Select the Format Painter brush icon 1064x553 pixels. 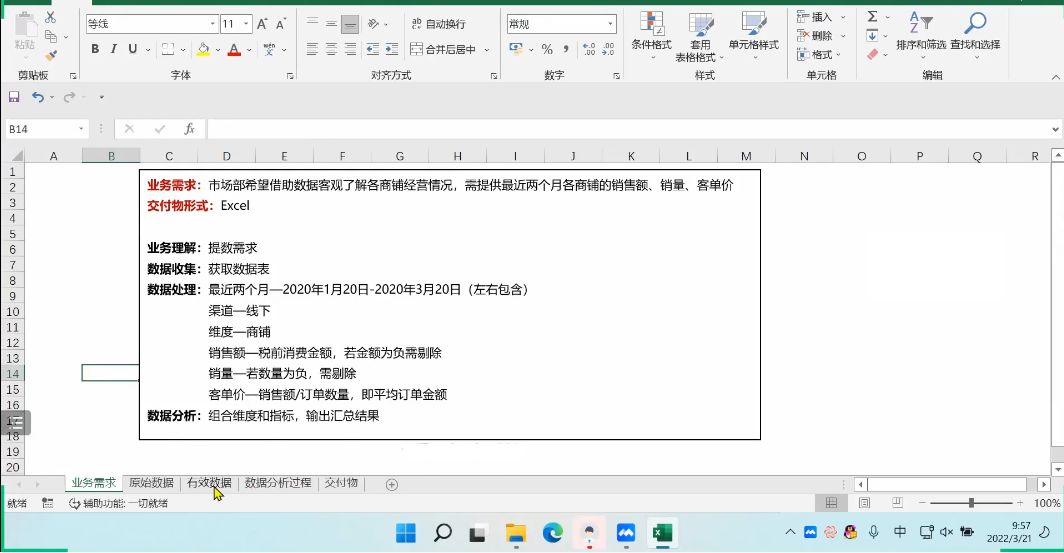click(51, 55)
